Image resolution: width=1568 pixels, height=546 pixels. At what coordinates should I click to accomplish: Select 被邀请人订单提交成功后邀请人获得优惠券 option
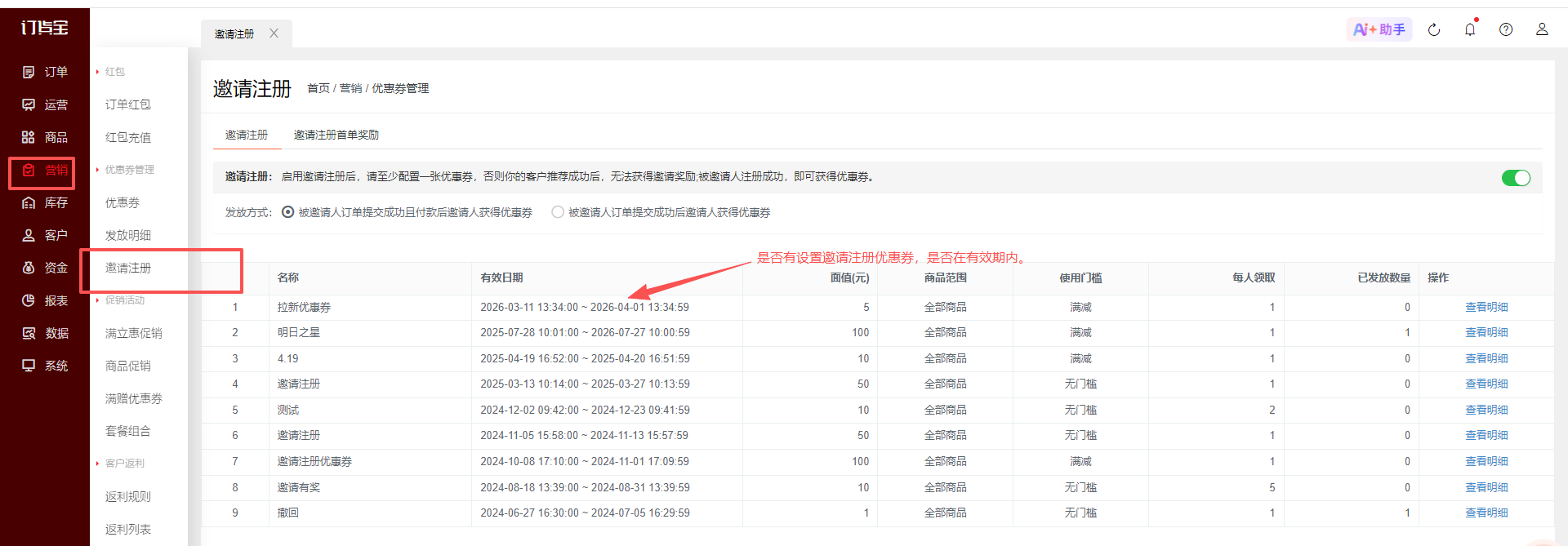point(558,212)
